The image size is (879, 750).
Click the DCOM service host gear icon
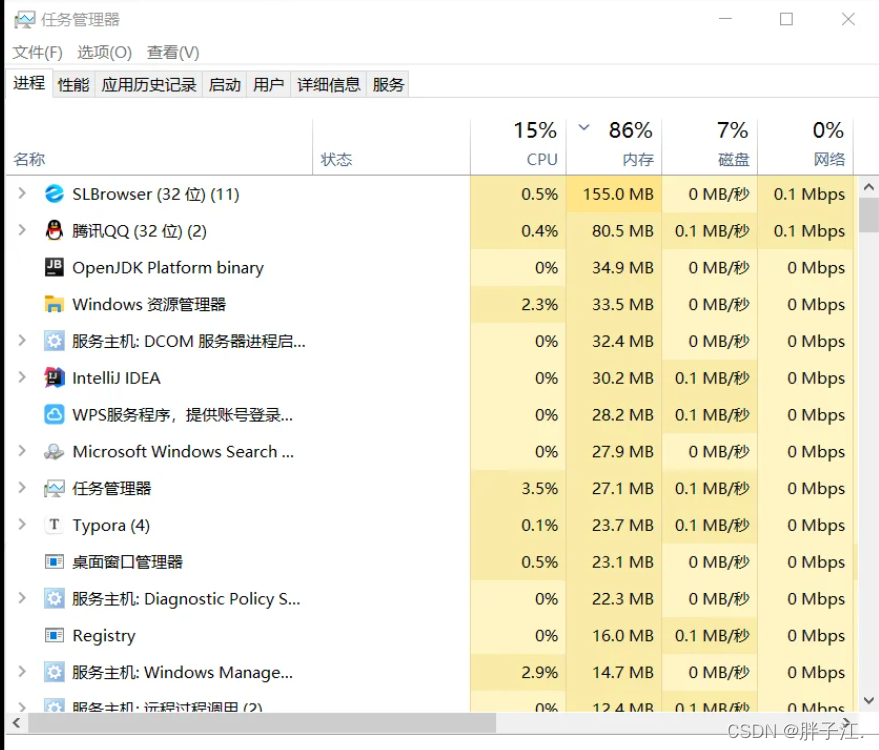54,341
